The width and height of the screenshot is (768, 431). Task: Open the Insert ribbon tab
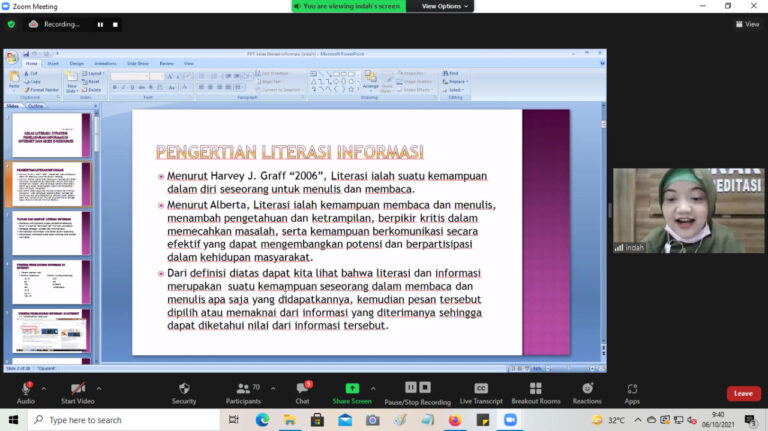[x=53, y=63]
